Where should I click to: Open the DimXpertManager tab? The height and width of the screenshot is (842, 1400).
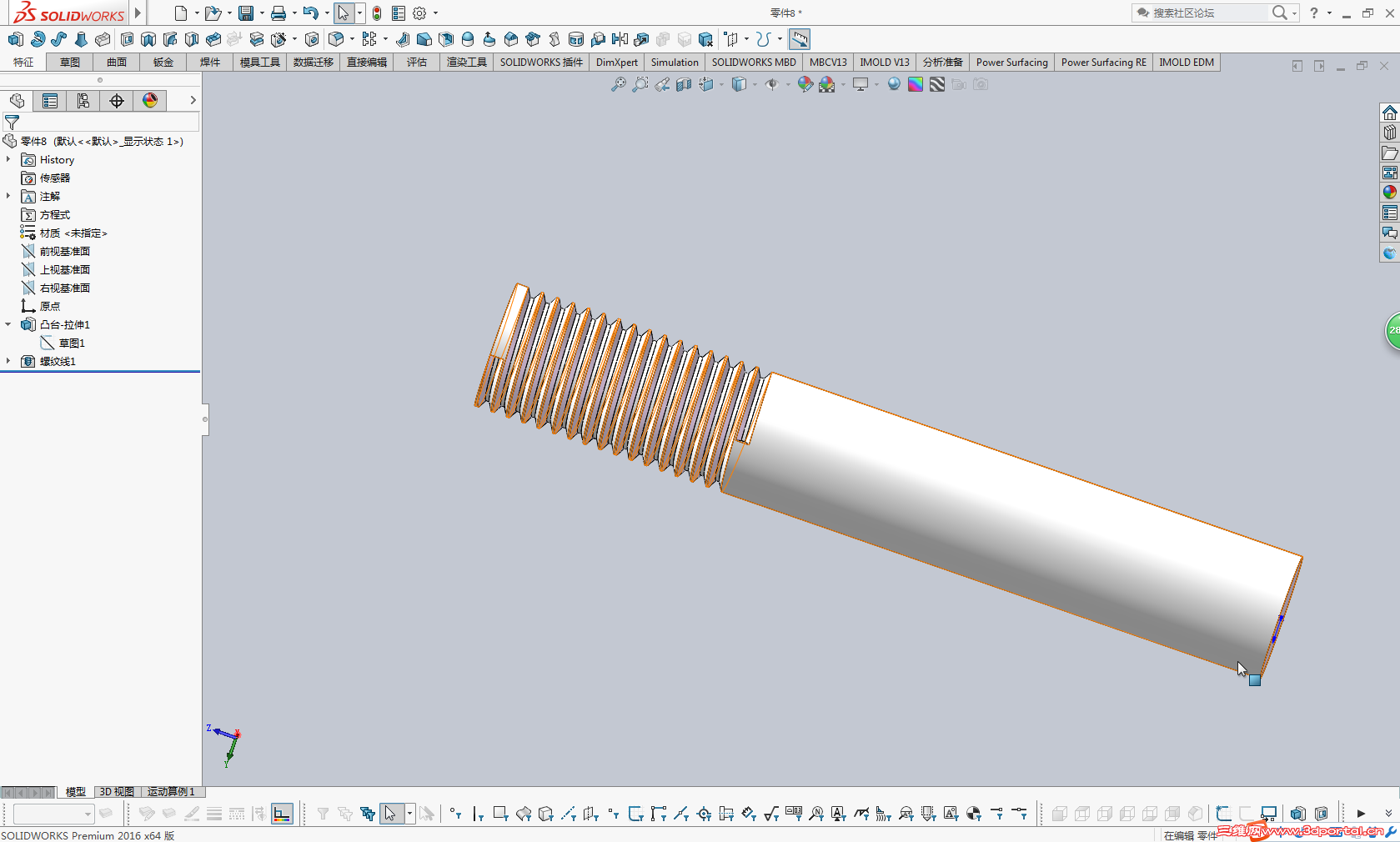tap(117, 101)
